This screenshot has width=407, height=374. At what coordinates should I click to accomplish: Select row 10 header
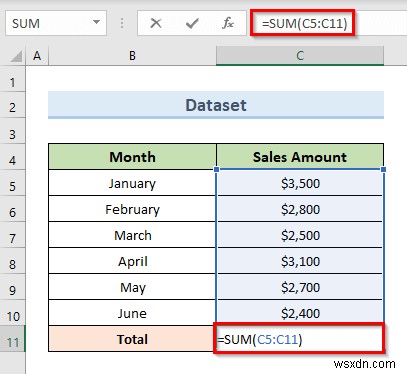[x=12, y=313]
